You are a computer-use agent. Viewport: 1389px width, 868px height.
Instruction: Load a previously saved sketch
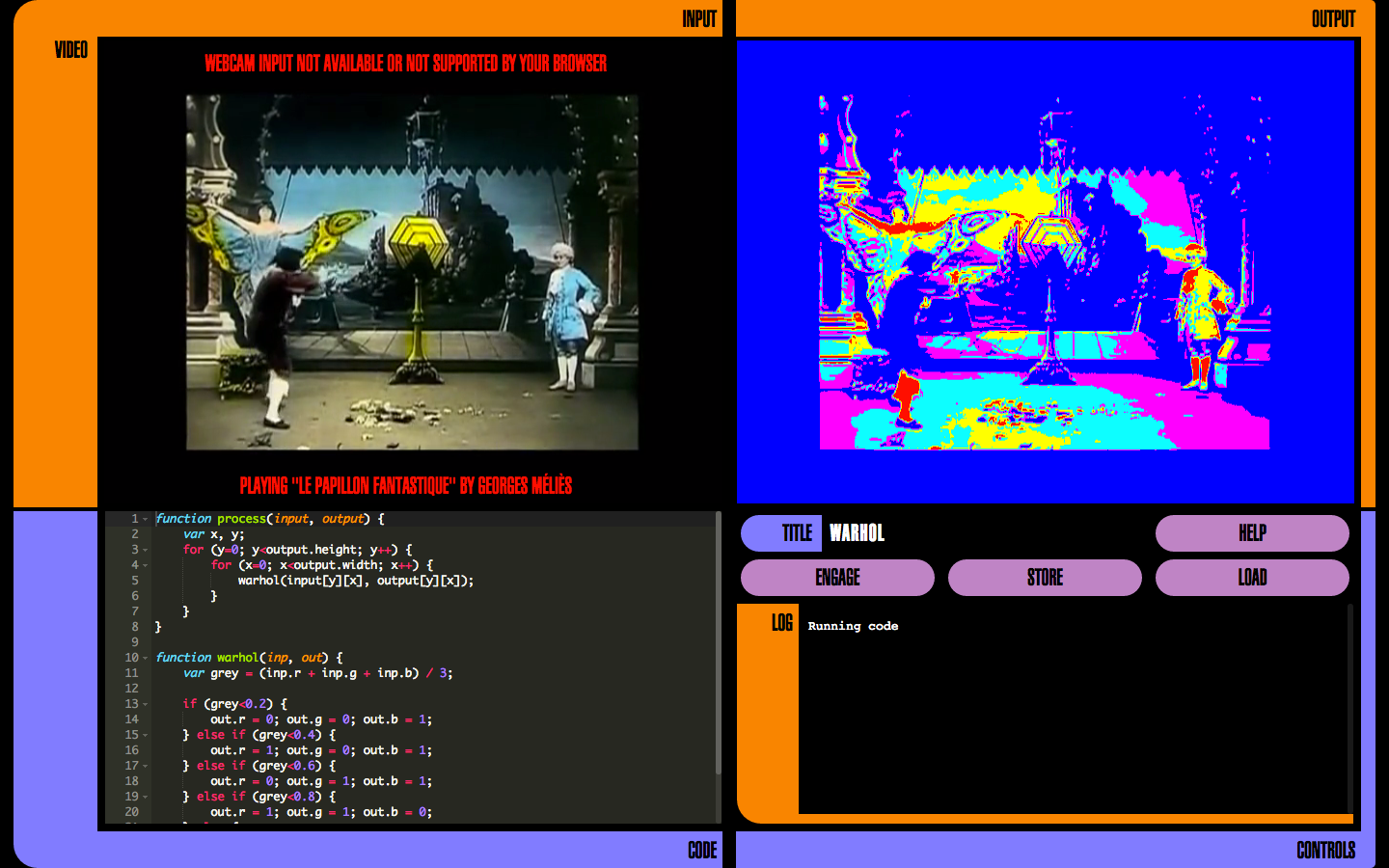pyautogui.click(x=1253, y=578)
